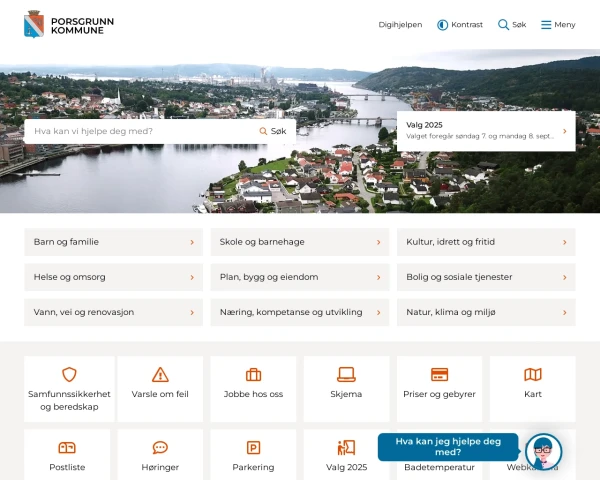
Task: Open Skole og barnehage category
Action: (x=300, y=242)
